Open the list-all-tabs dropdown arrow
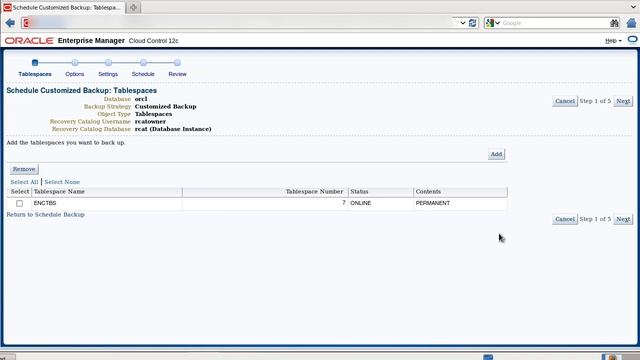The image size is (640, 360). (633, 7)
